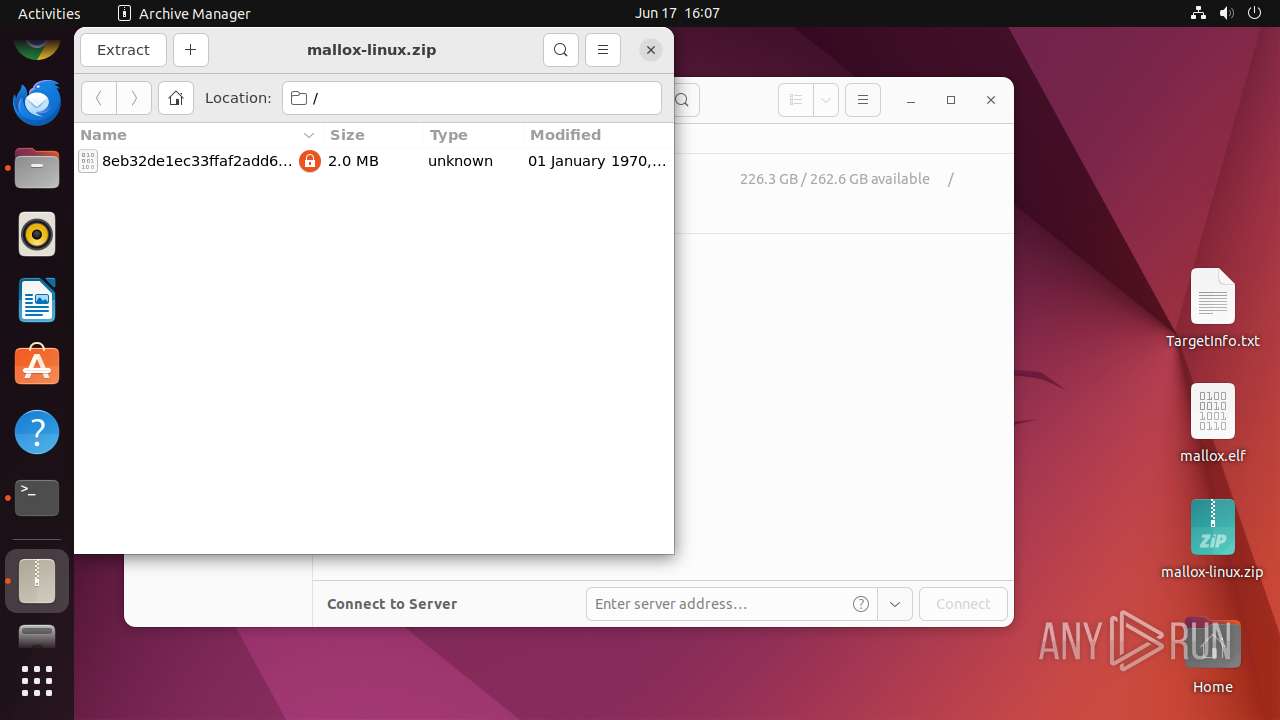Image resolution: width=1280 pixels, height=720 pixels.
Task: Launch LibreOffice Writer from dock
Action: (x=37, y=301)
